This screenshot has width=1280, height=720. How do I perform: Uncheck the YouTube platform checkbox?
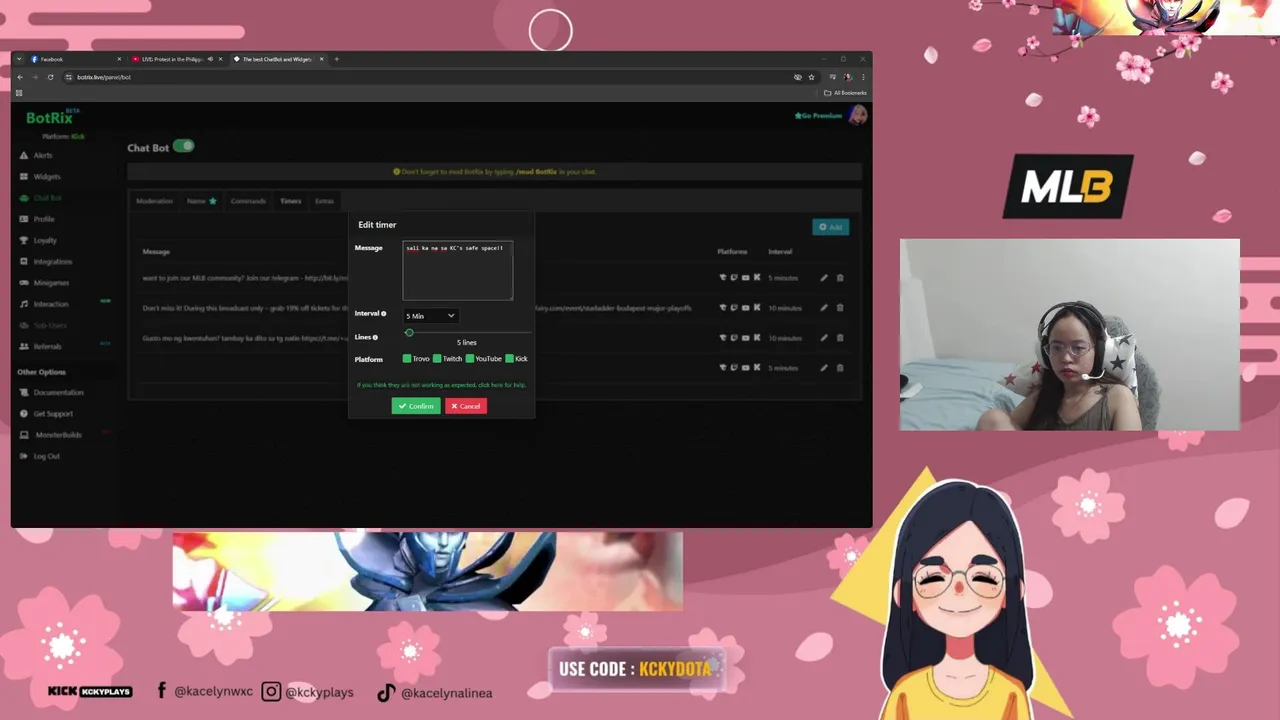470,358
